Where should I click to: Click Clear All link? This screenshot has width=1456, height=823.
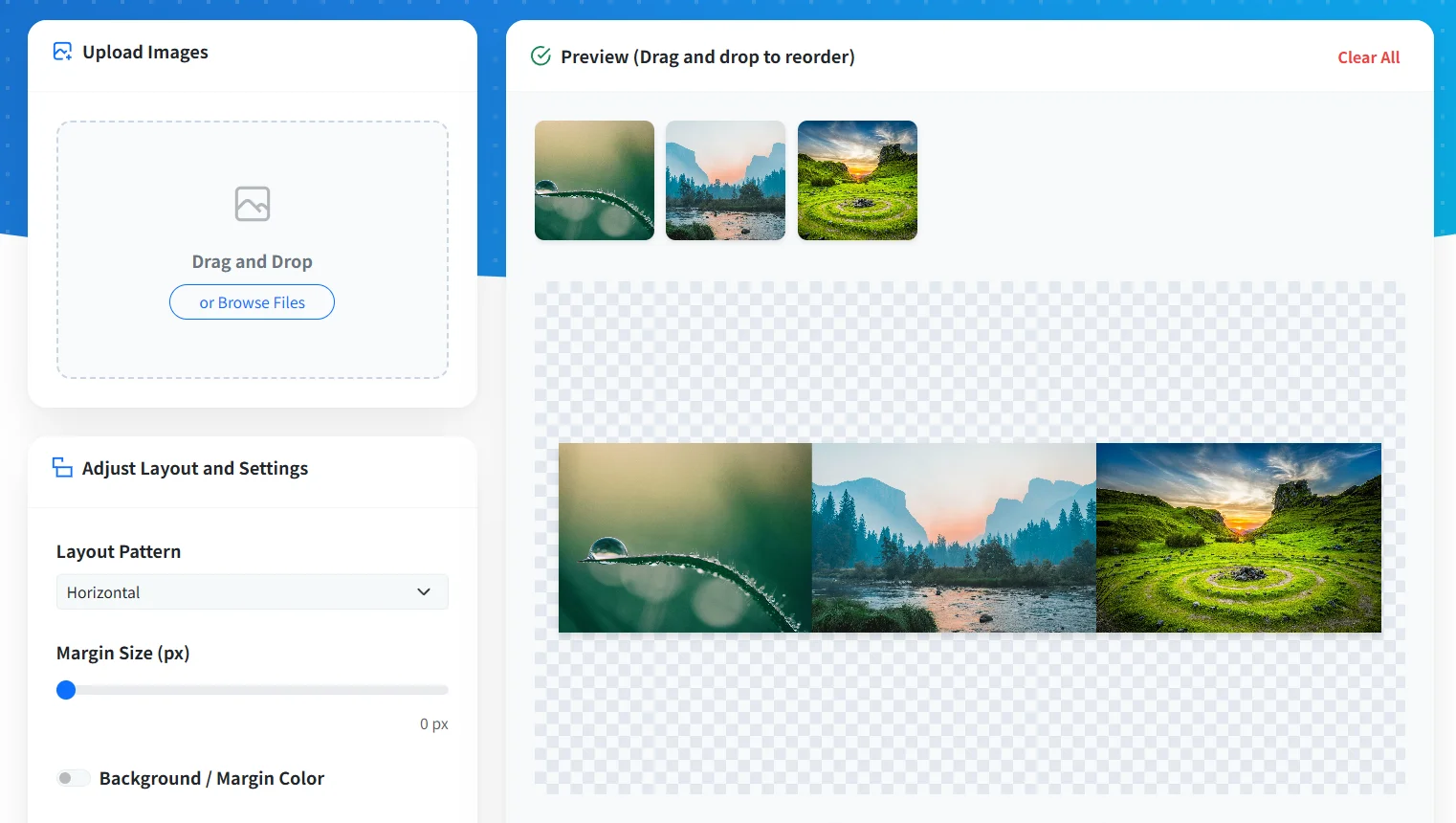pos(1369,57)
